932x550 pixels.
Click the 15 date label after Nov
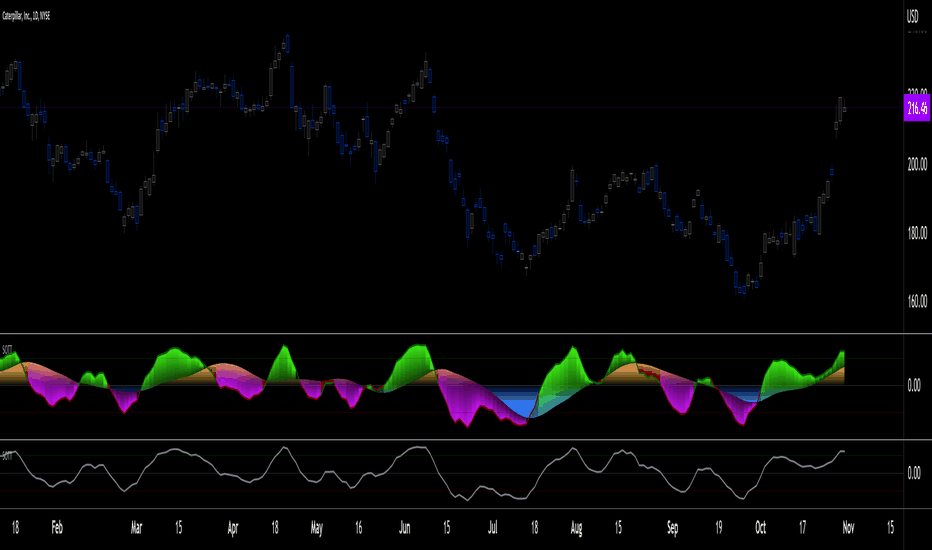(890, 527)
